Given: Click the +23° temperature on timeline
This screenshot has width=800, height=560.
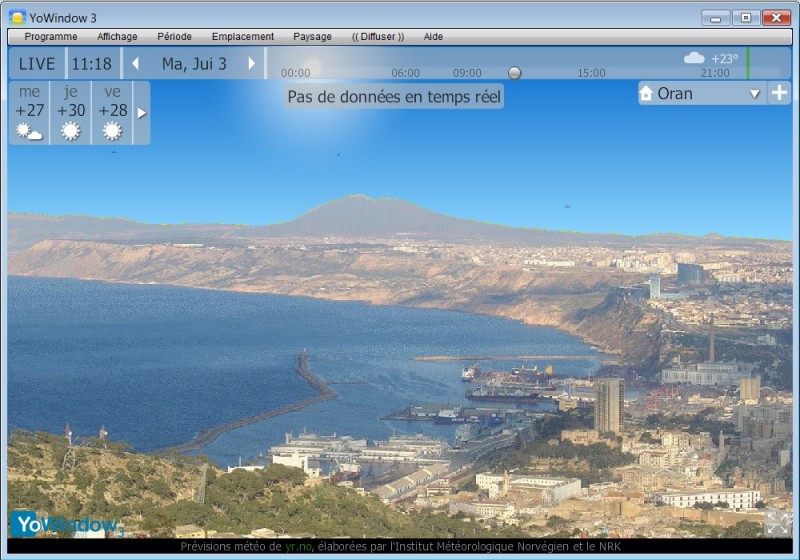Looking at the screenshot, I should 724,59.
